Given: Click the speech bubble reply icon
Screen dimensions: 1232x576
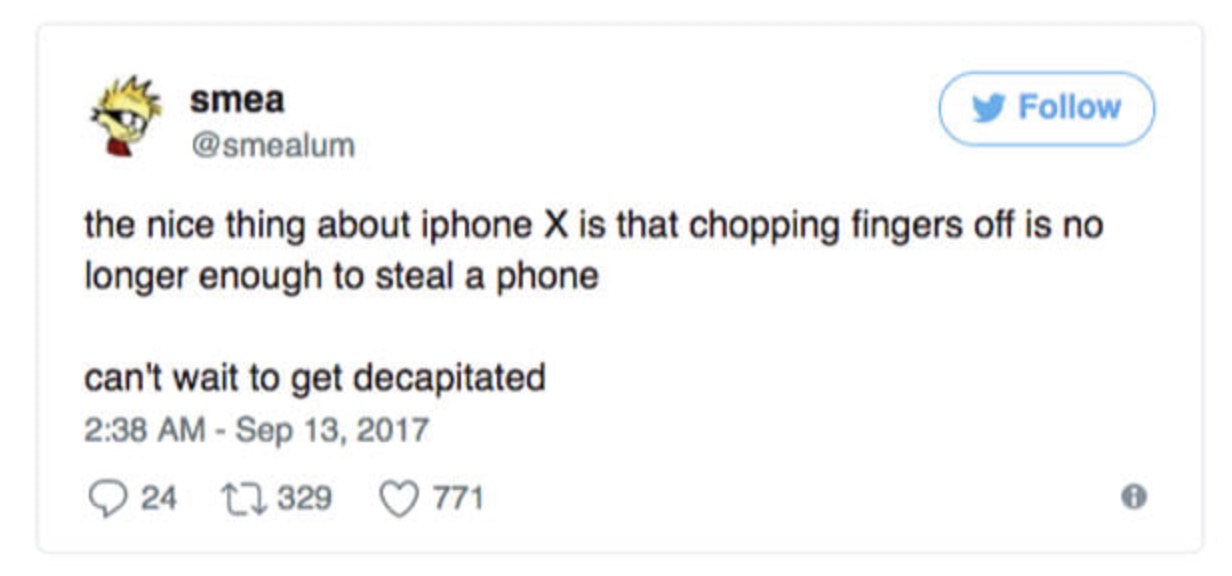Looking at the screenshot, I should 105,497.
